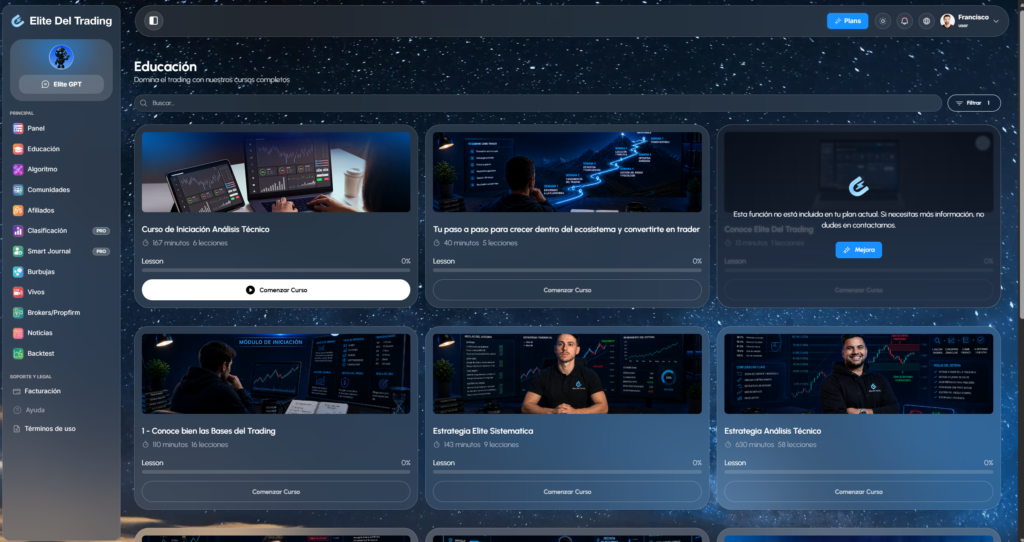Open the Burbujas sidebar icon

pyautogui.click(x=18, y=272)
